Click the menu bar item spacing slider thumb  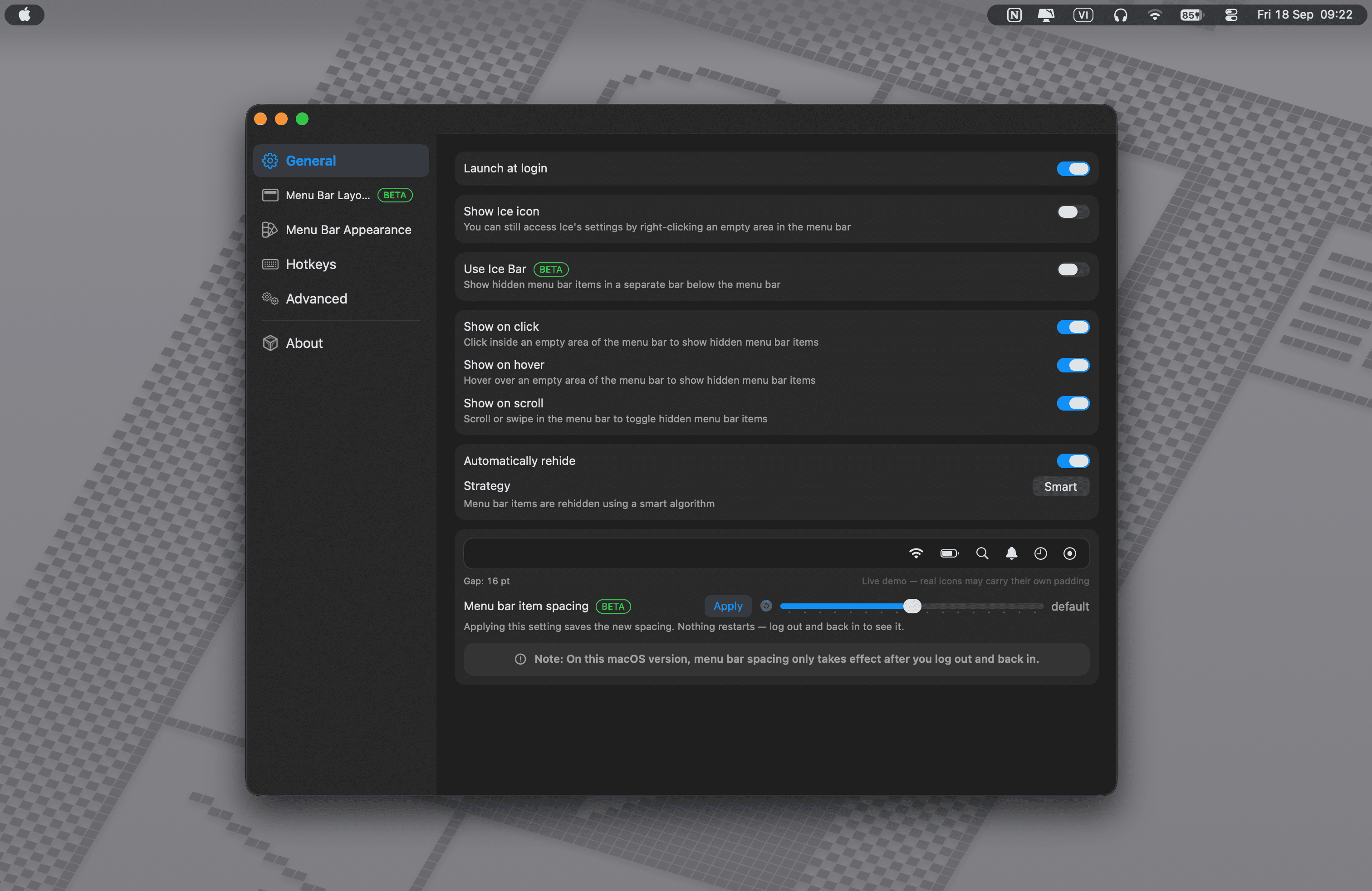(912, 606)
